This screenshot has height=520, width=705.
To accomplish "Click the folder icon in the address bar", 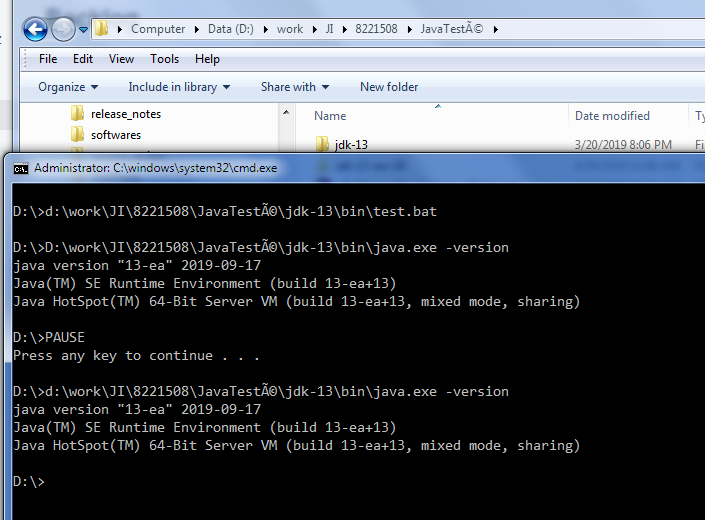I will click(x=103, y=28).
